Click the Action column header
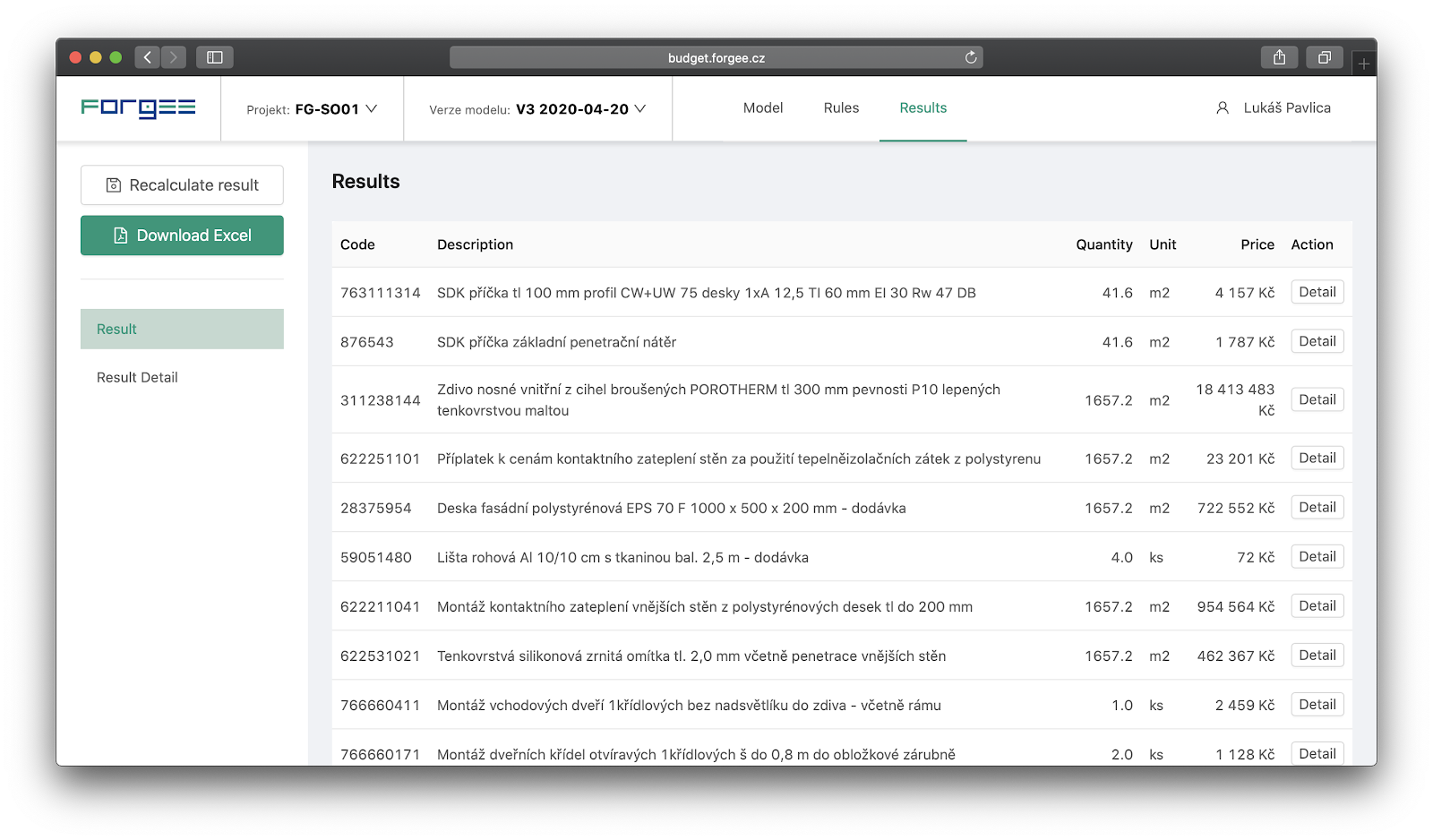This screenshot has height=840, width=1433. (1312, 244)
